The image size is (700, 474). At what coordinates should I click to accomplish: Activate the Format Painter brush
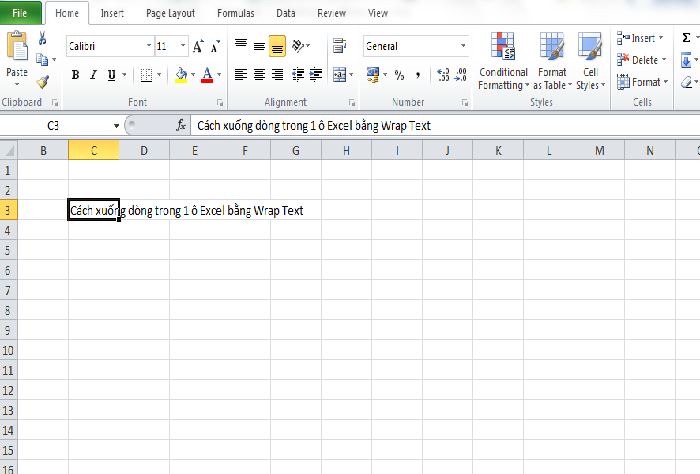[x=43, y=82]
